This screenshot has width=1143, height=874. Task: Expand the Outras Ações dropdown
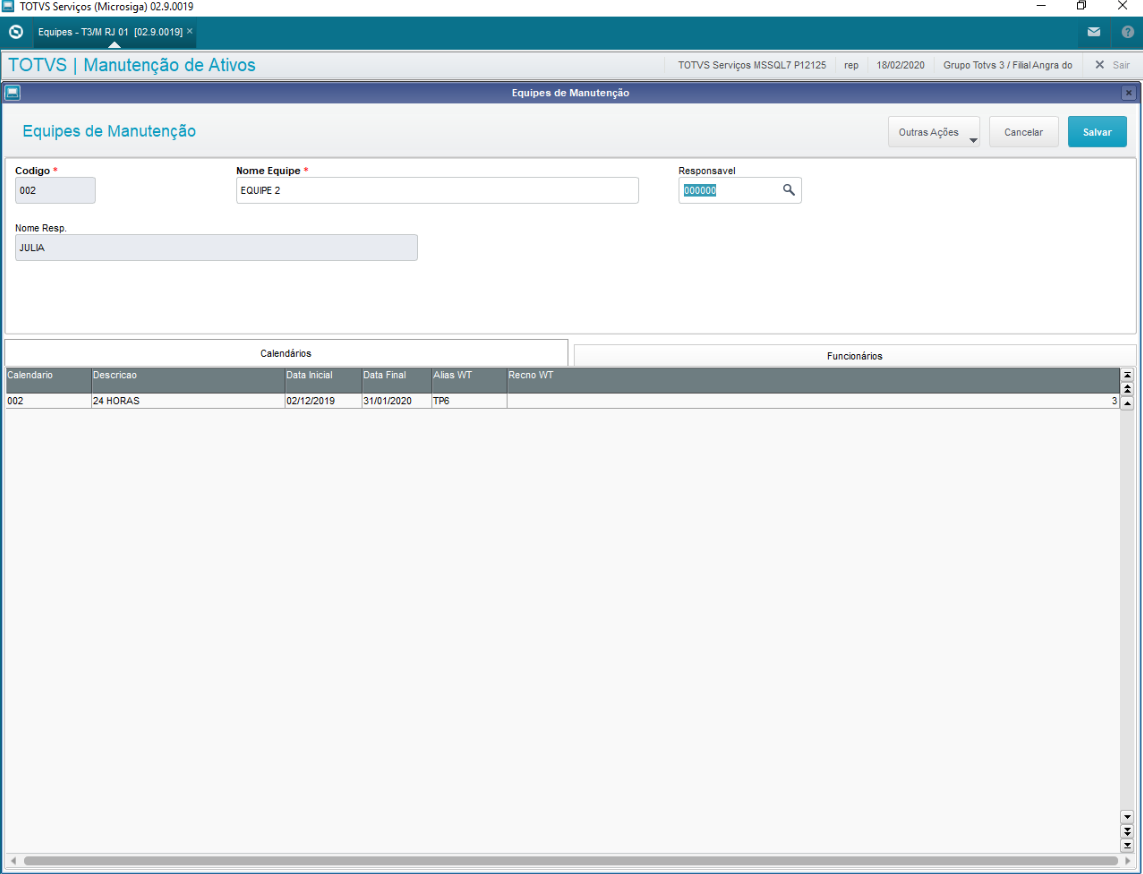click(934, 132)
